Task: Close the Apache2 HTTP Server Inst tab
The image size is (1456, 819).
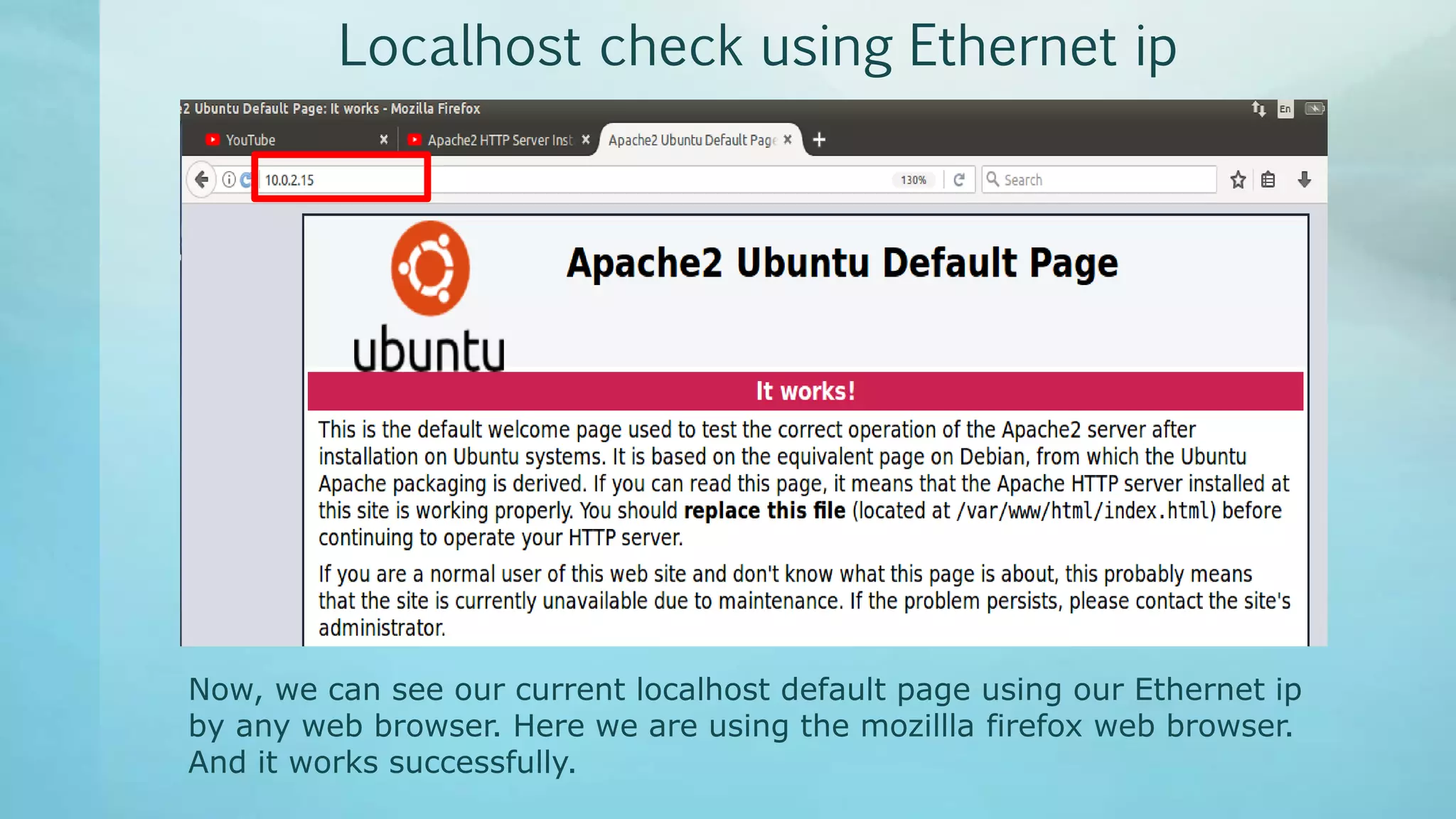Action: 586,139
